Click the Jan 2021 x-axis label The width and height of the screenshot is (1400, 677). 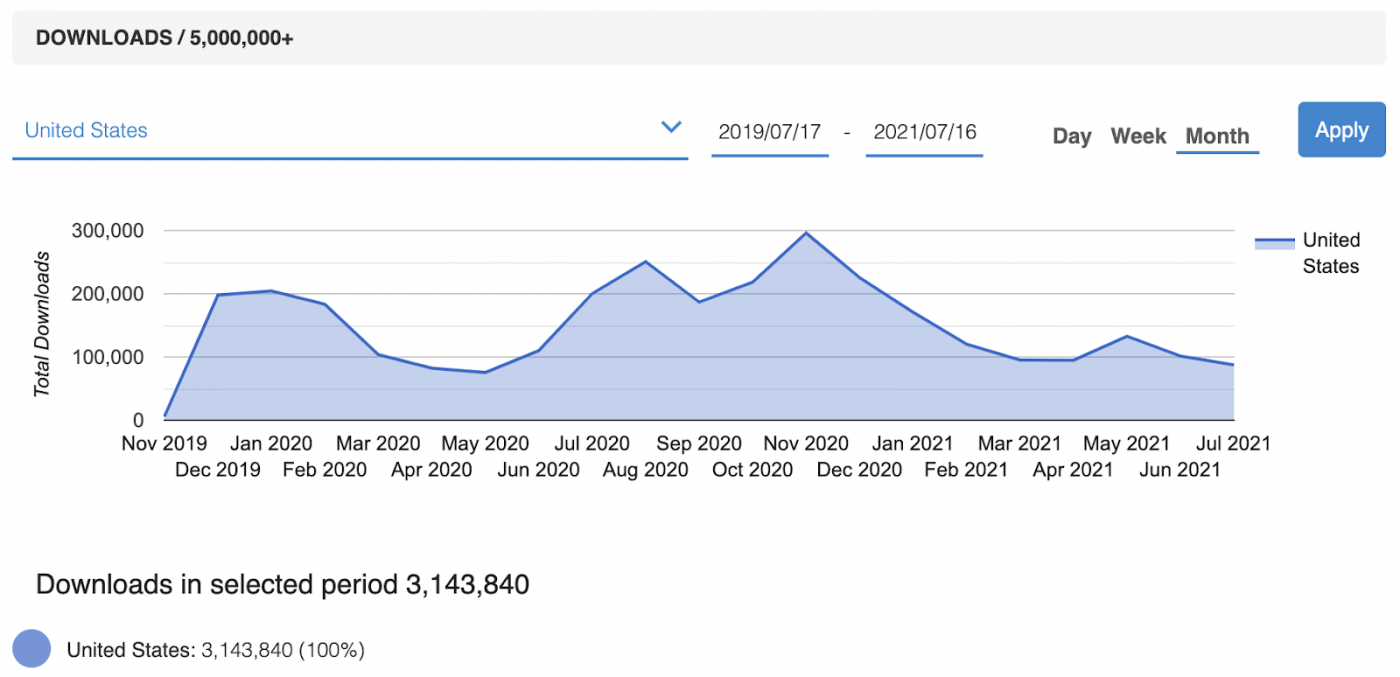pos(913,443)
